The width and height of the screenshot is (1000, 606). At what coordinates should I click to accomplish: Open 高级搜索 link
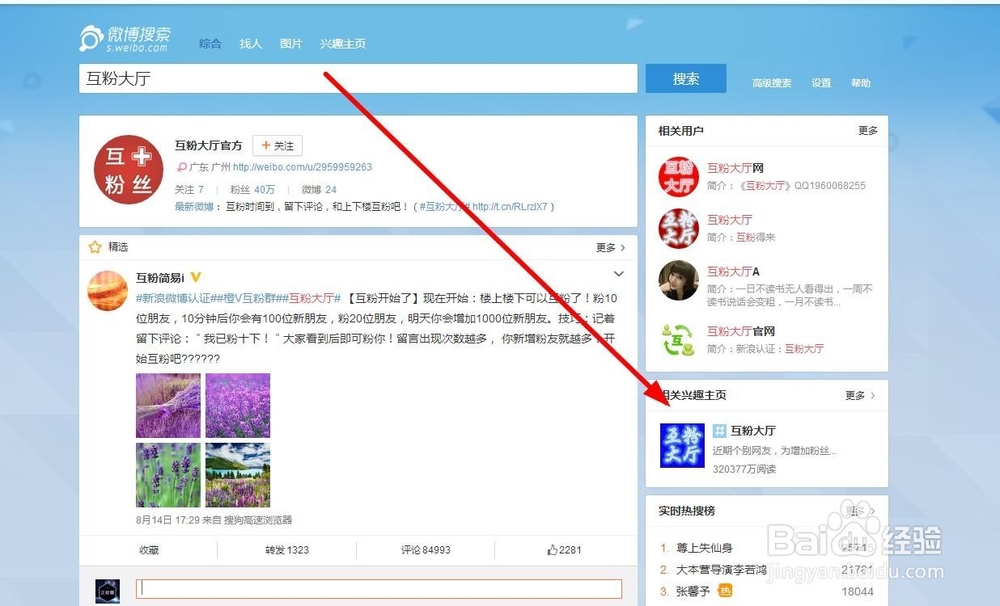pos(771,83)
